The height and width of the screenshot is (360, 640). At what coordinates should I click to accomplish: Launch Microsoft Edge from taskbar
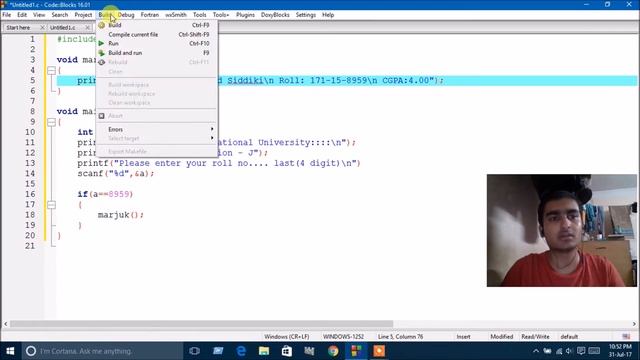(241, 351)
